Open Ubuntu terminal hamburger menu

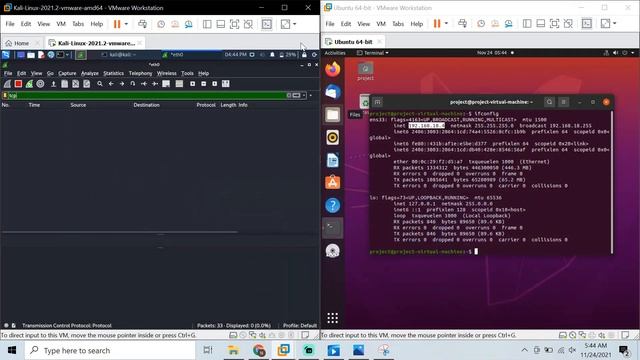(x=564, y=102)
